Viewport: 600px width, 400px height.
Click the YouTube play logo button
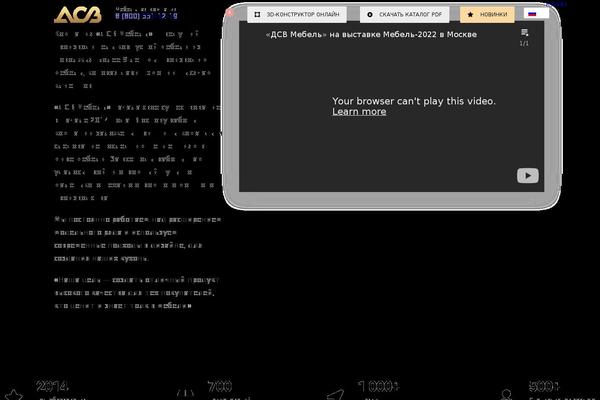(x=528, y=176)
